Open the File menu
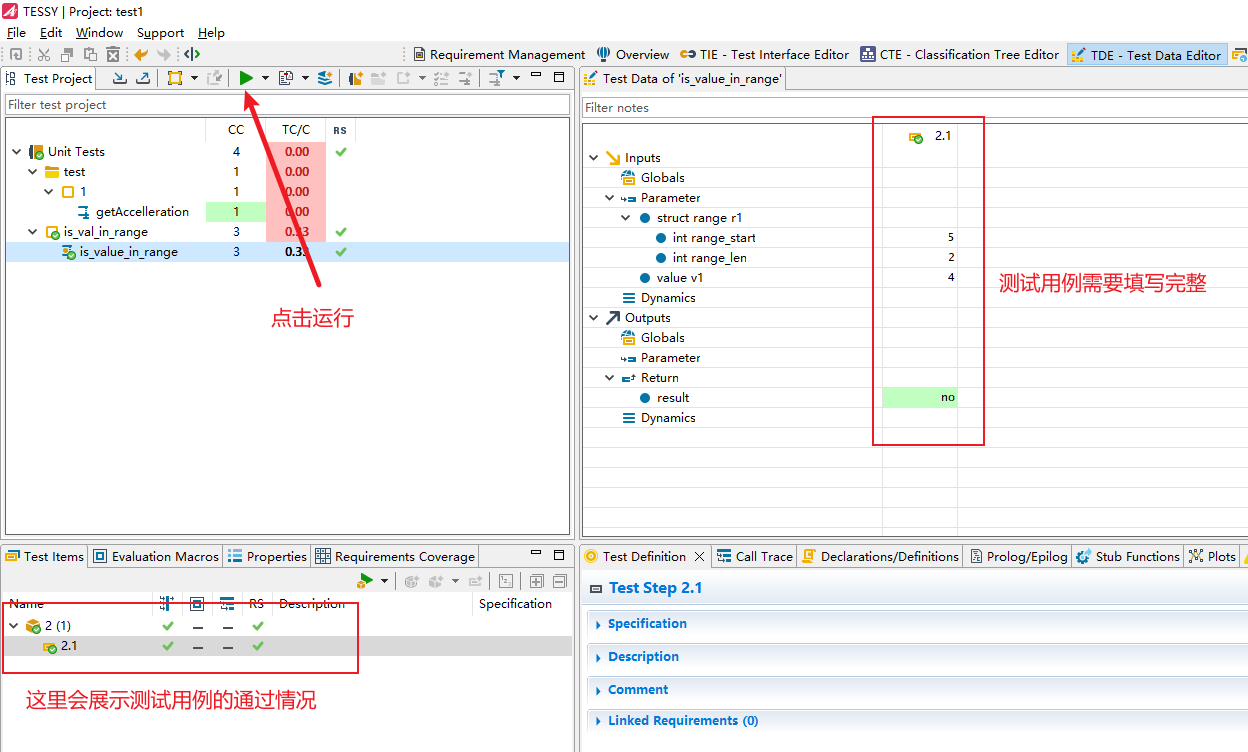Screen dimensions: 1248x752 pyautogui.click(x=17, y=33)
